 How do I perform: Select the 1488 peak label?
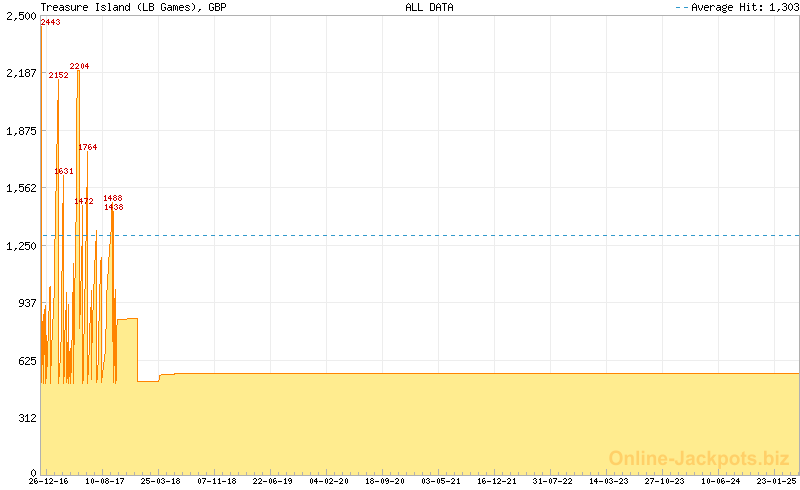tap(112, 198)
